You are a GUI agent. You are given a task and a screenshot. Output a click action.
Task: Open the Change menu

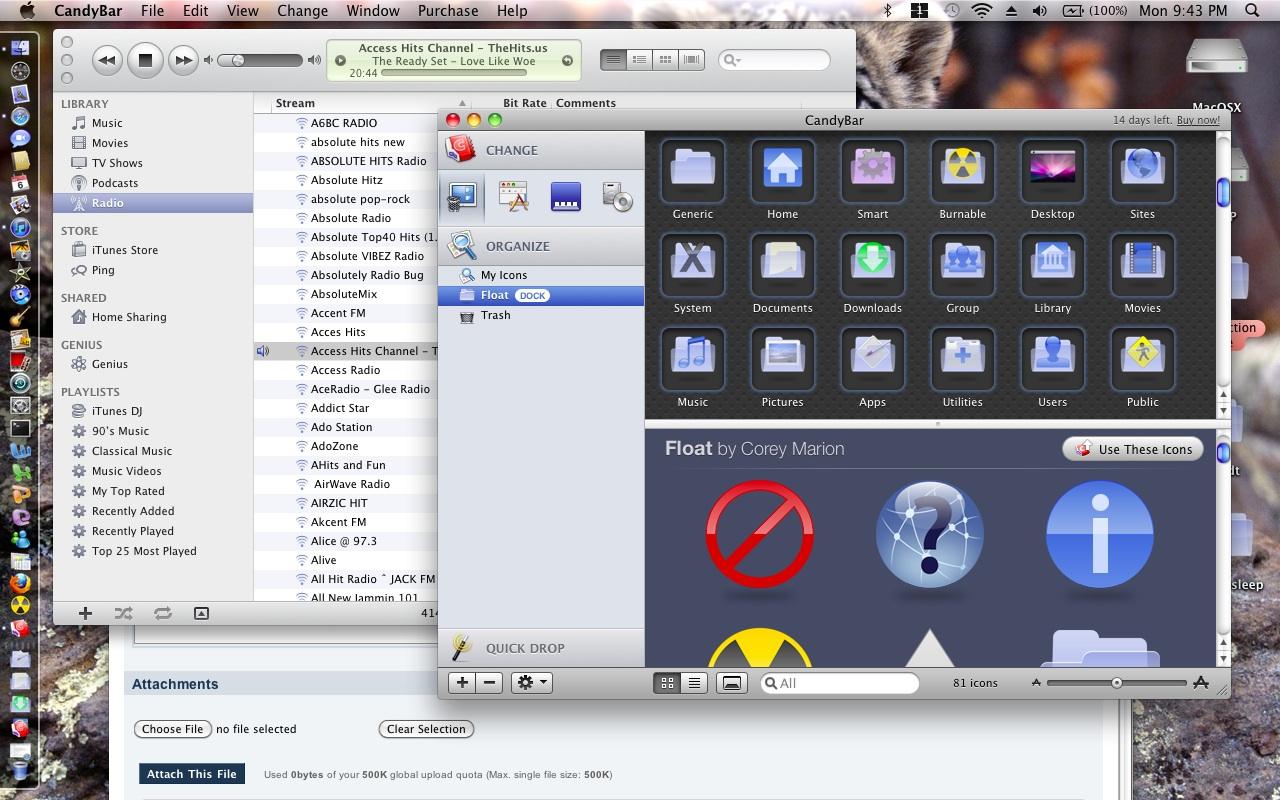(x=302, y=11)
